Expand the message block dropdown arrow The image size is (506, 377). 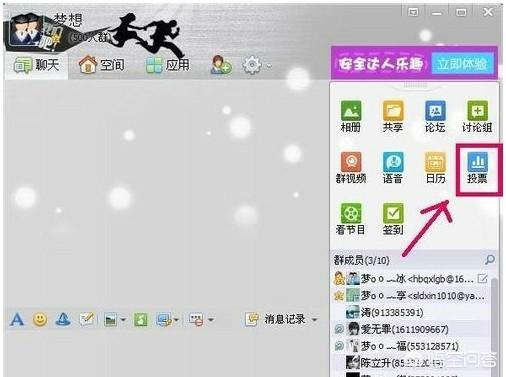pos(211,320)
